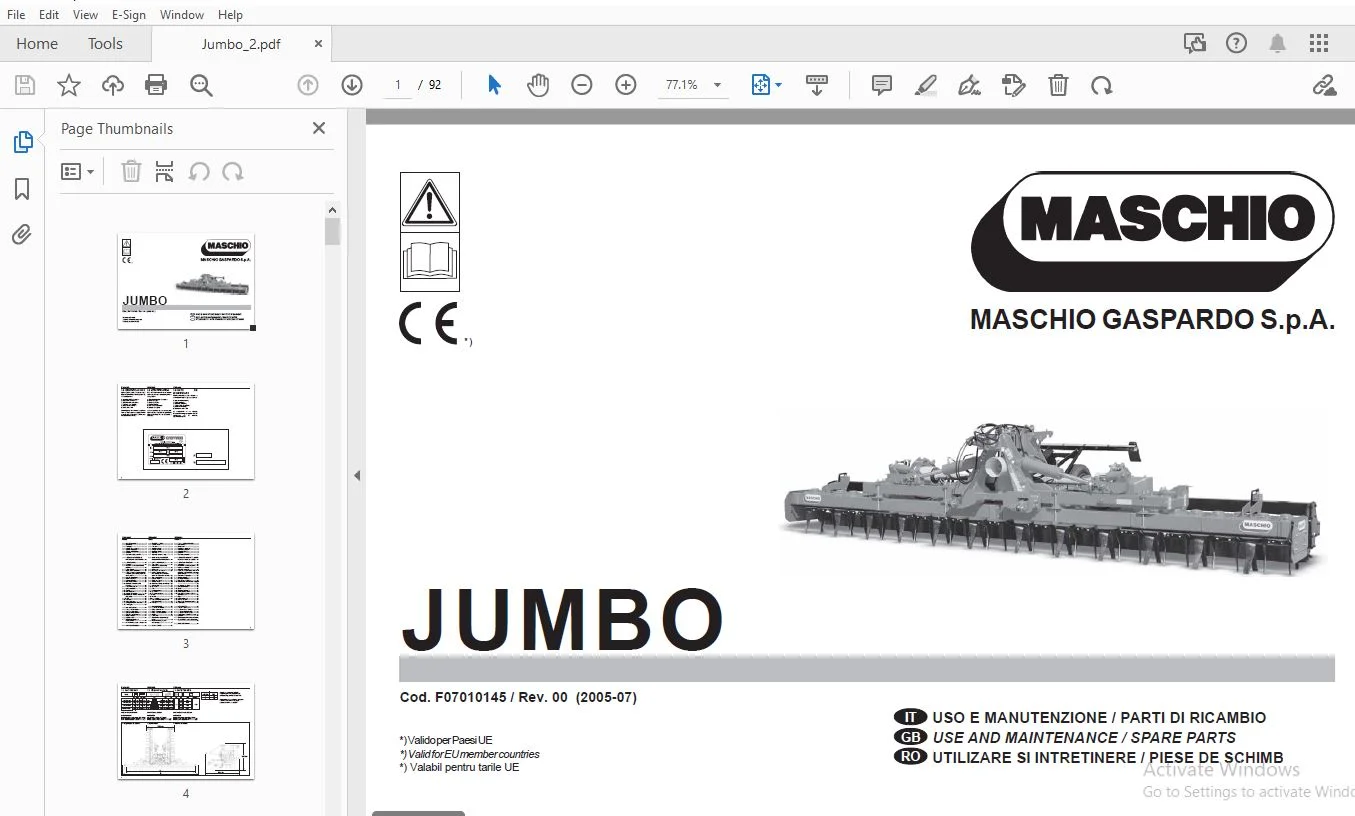This screenshot has width=1355, height=816.
Task: Click the MASCHIO GASPARDO S.p.A. text
Action: (x=1152, y=320)
